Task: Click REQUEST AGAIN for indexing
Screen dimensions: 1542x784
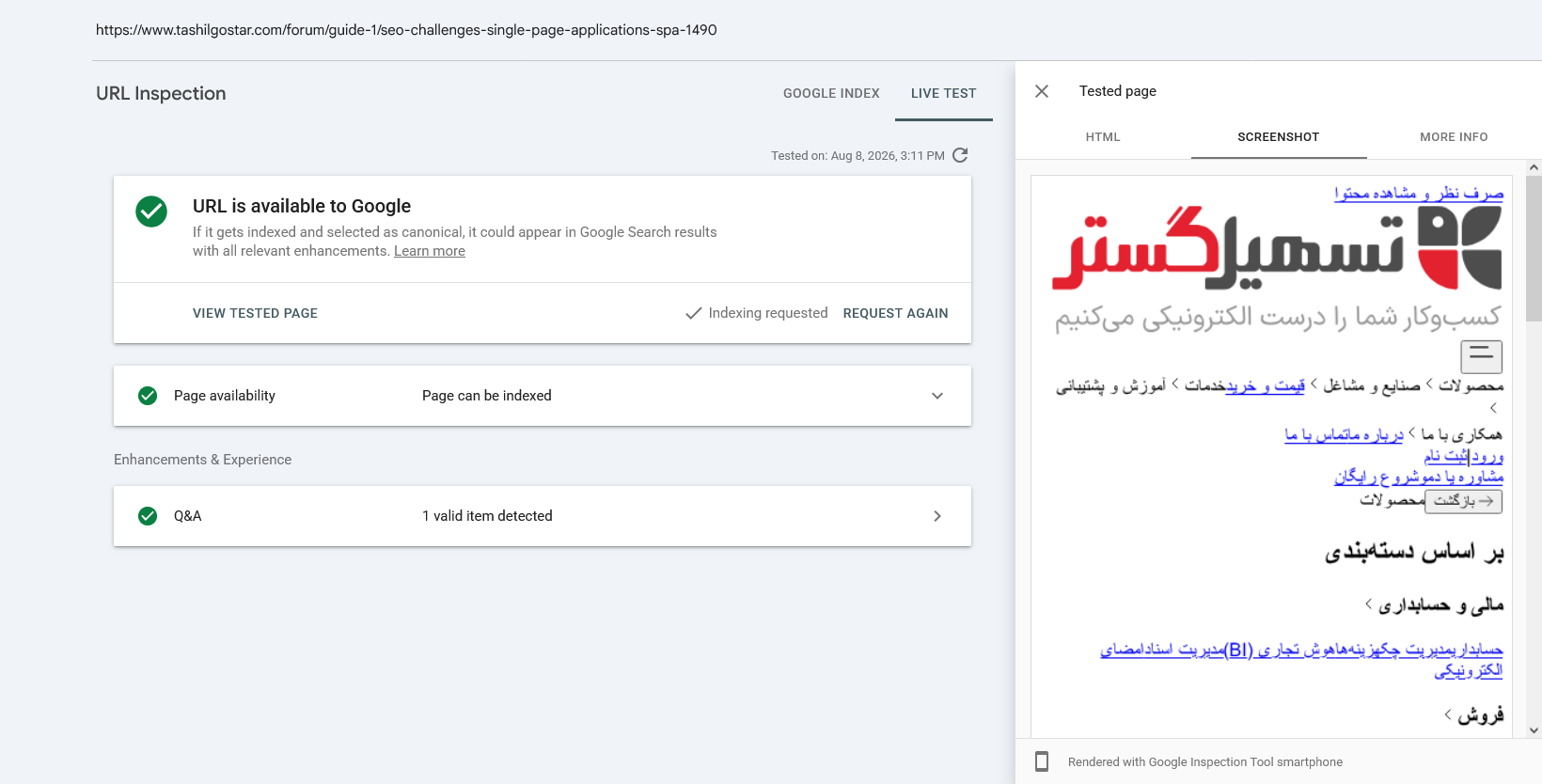Action: click(895, 313)
